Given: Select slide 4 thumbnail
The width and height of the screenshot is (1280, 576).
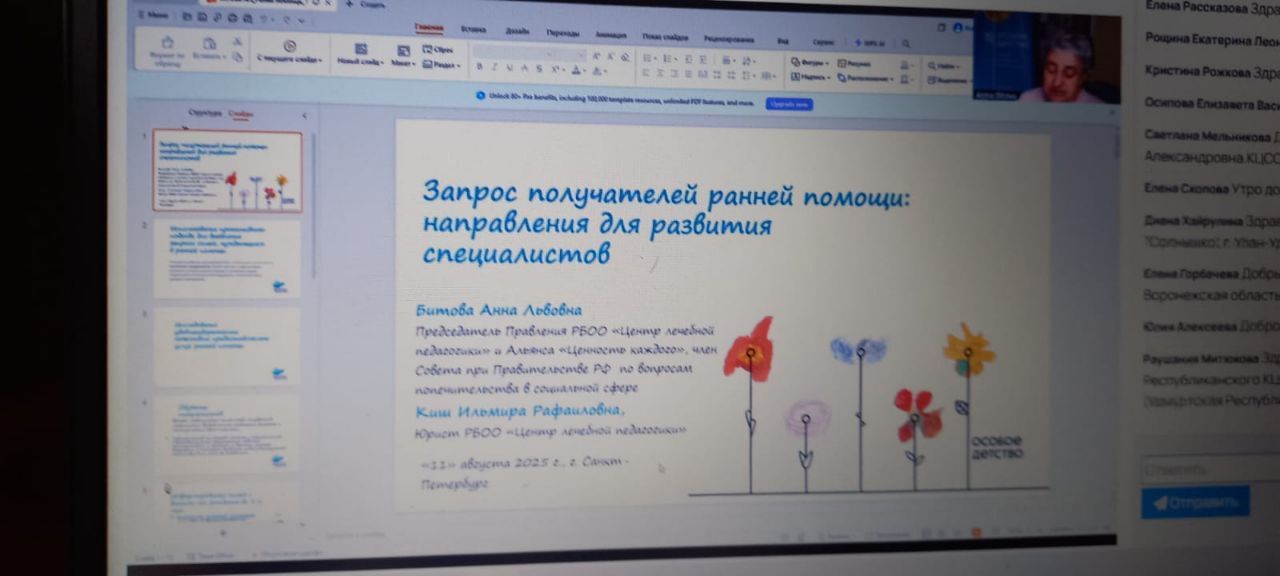Looking at the screenshot, I should tap(228, 433).
